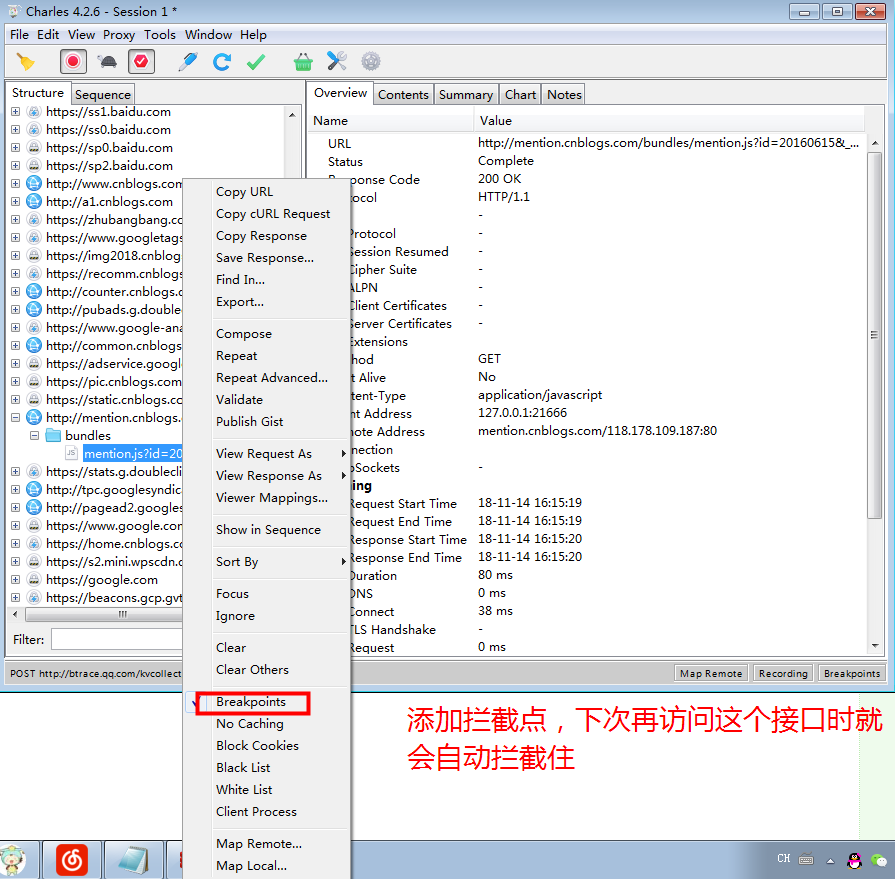Toggle Client Process in the context menu
The width and height of the screenshot is (895, 879).
coord(256,812)
